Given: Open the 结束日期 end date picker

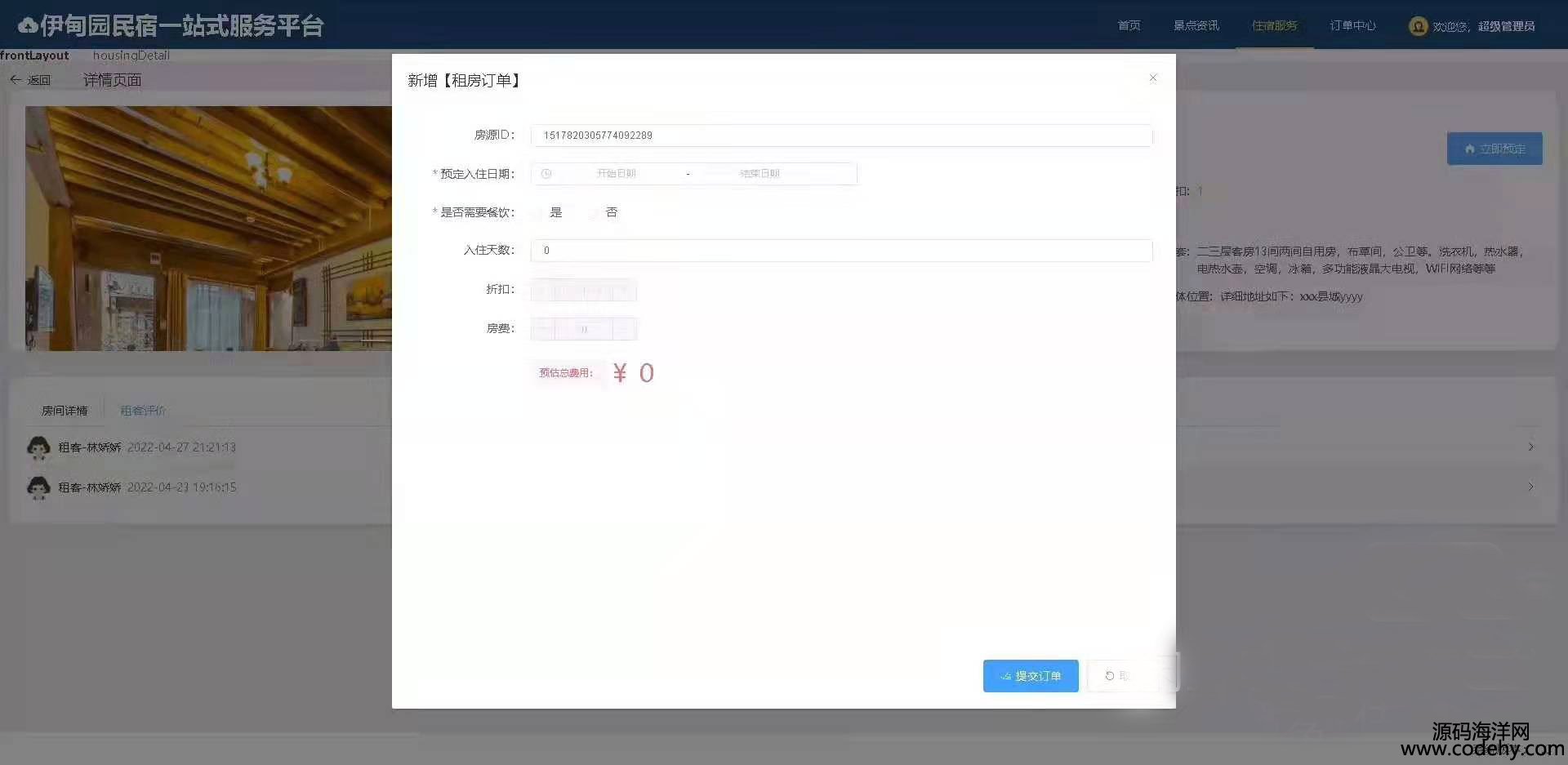Looking at the screenshot, I should [x=759, y=174].
